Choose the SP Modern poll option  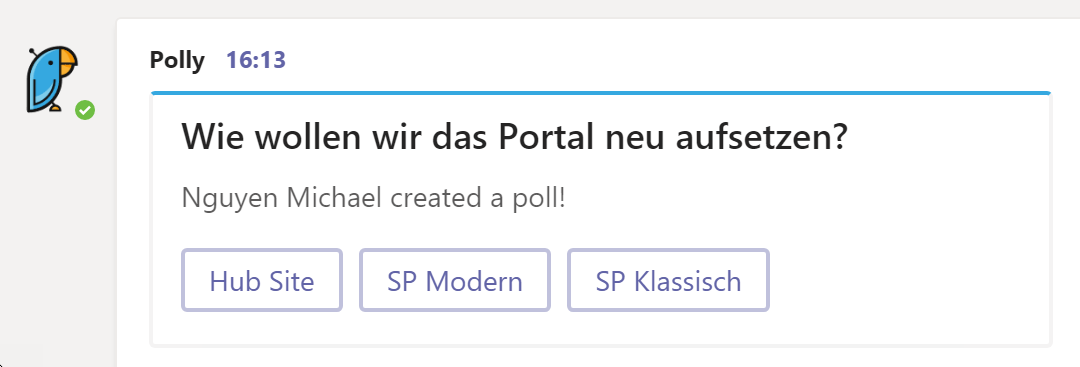455,281
